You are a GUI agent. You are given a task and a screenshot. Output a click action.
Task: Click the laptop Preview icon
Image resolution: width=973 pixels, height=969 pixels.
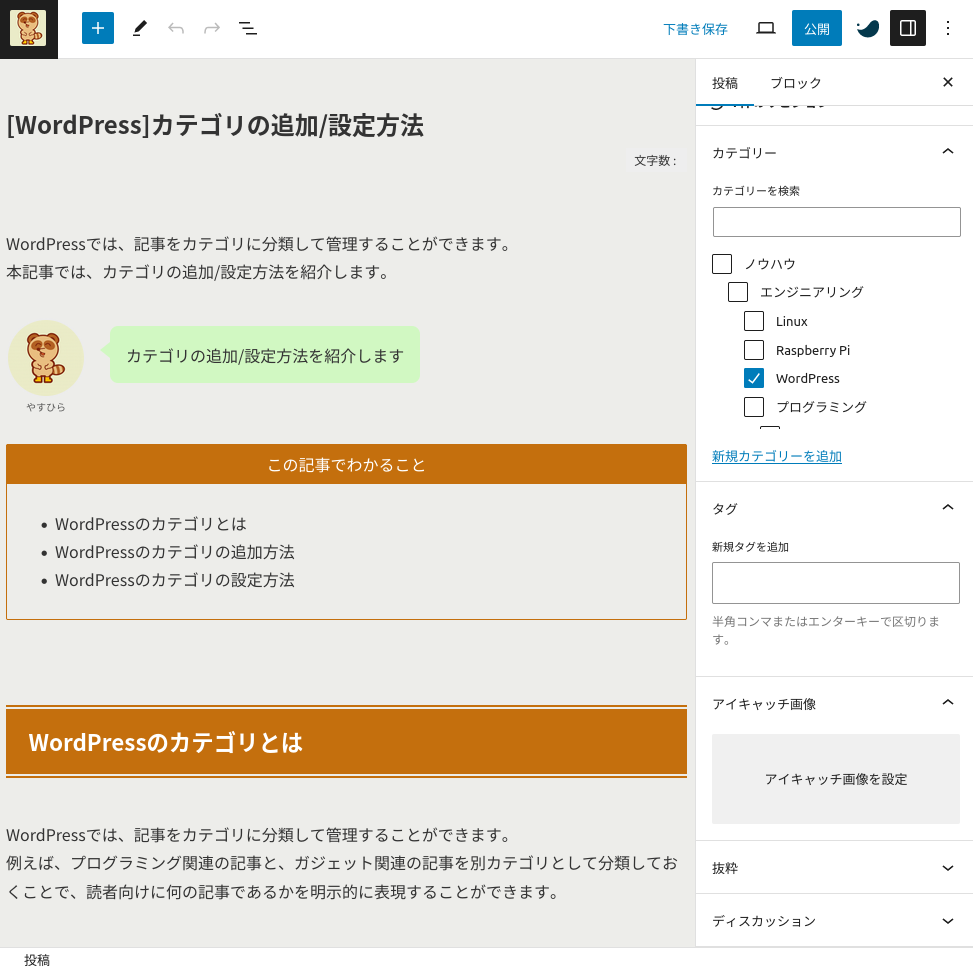tap(766, 29)
